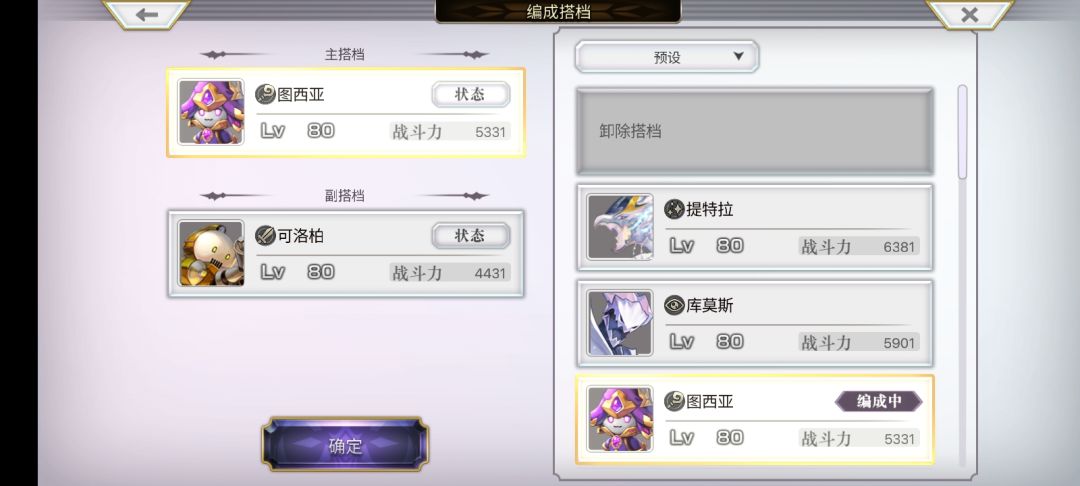Click the eye icon next to 库莫斯
This screenshot has width=1080, height=486.
tap(674, 305)
